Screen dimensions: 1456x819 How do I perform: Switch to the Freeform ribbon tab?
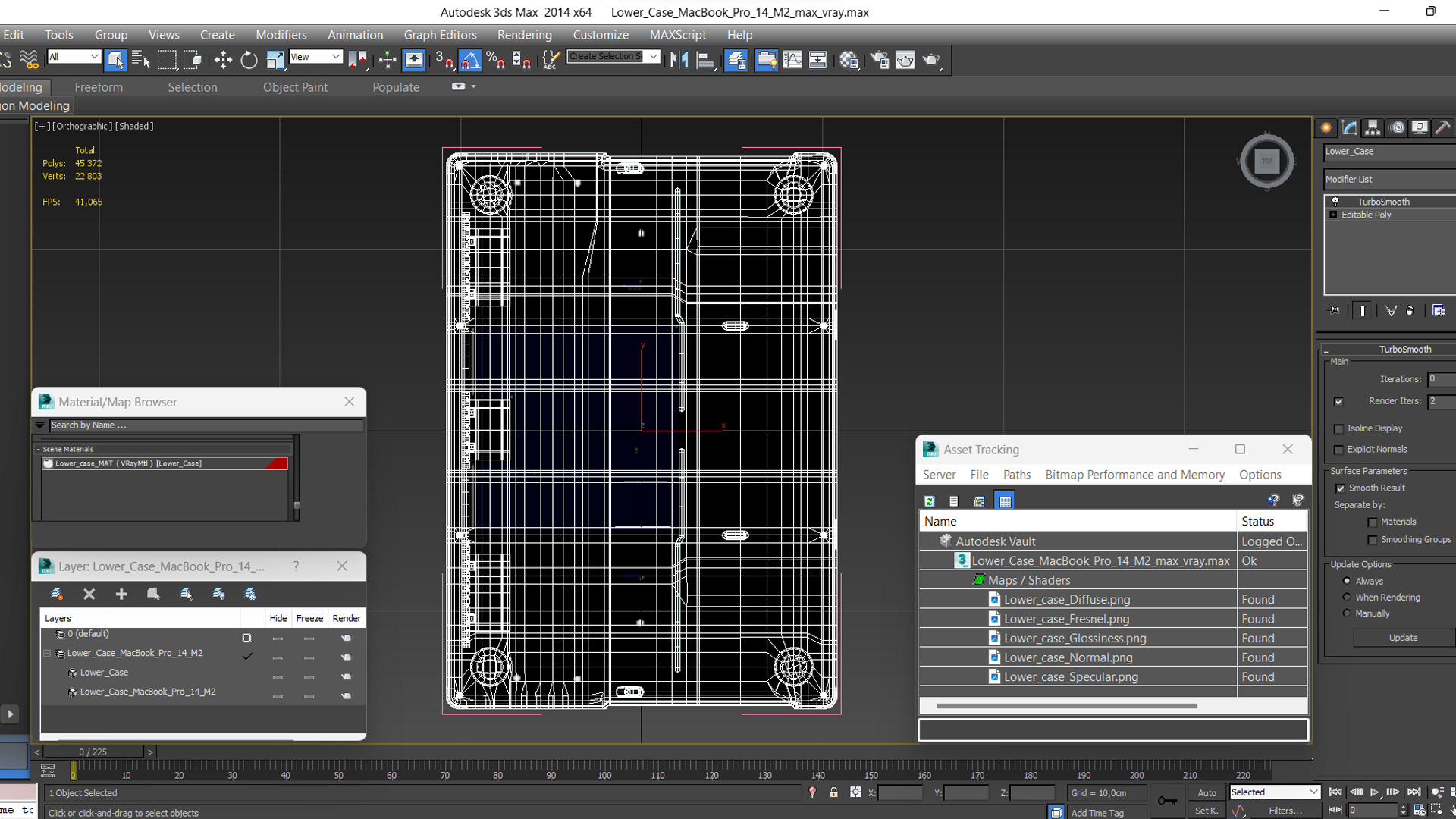click(99, 87)
